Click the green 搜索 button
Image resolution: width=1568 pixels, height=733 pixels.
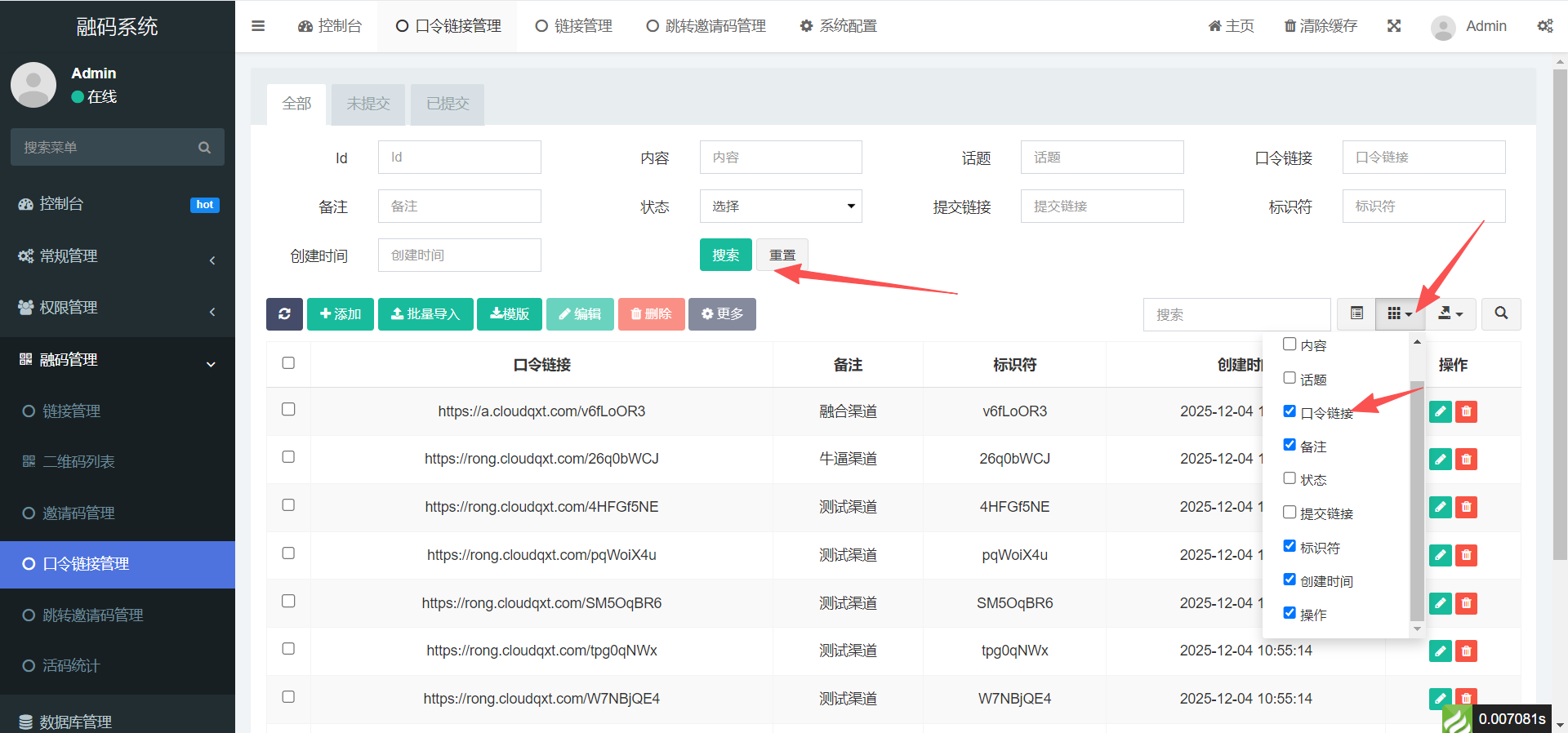point(725,255)
